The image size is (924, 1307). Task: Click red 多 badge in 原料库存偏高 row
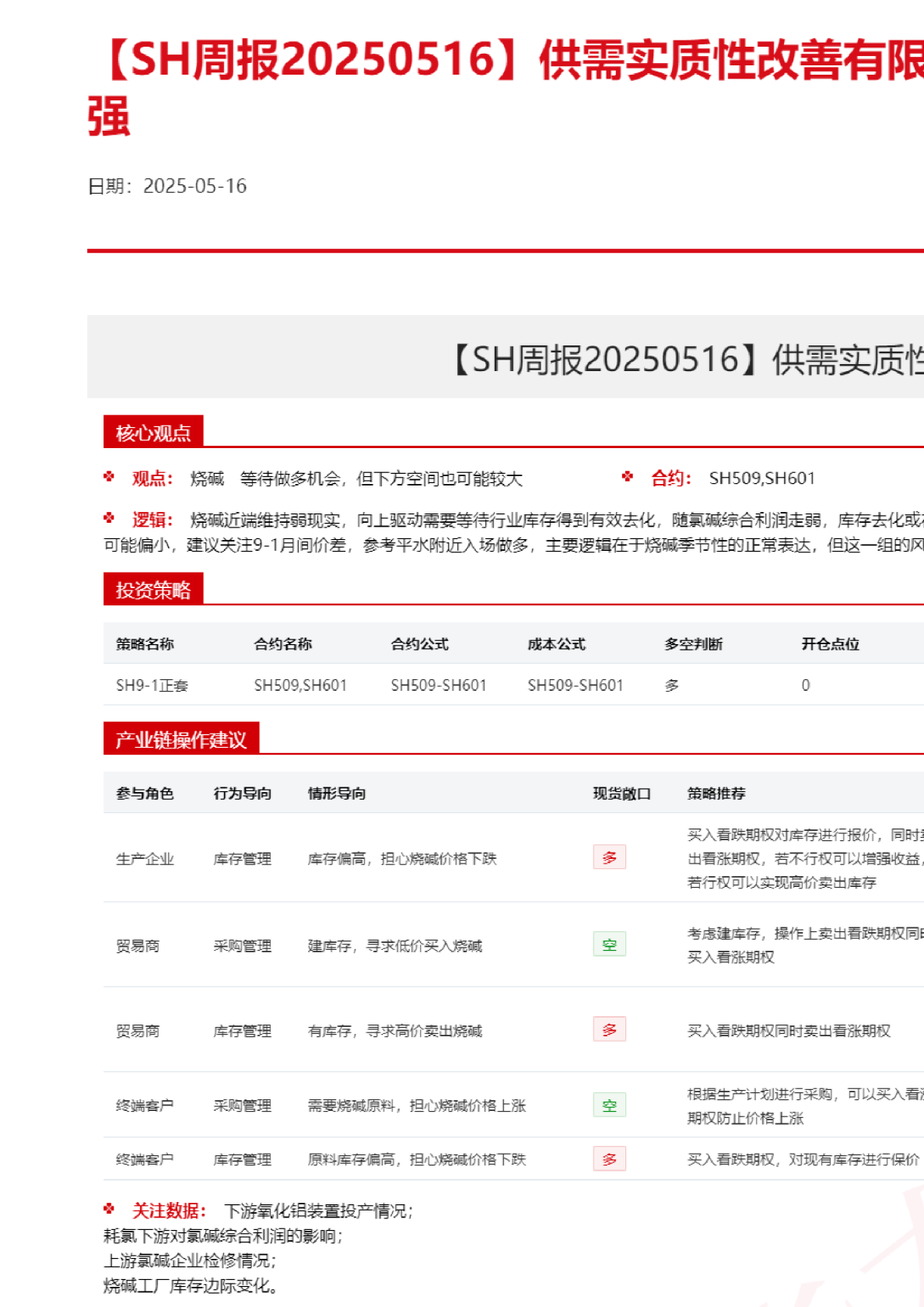pos(609,1159)
